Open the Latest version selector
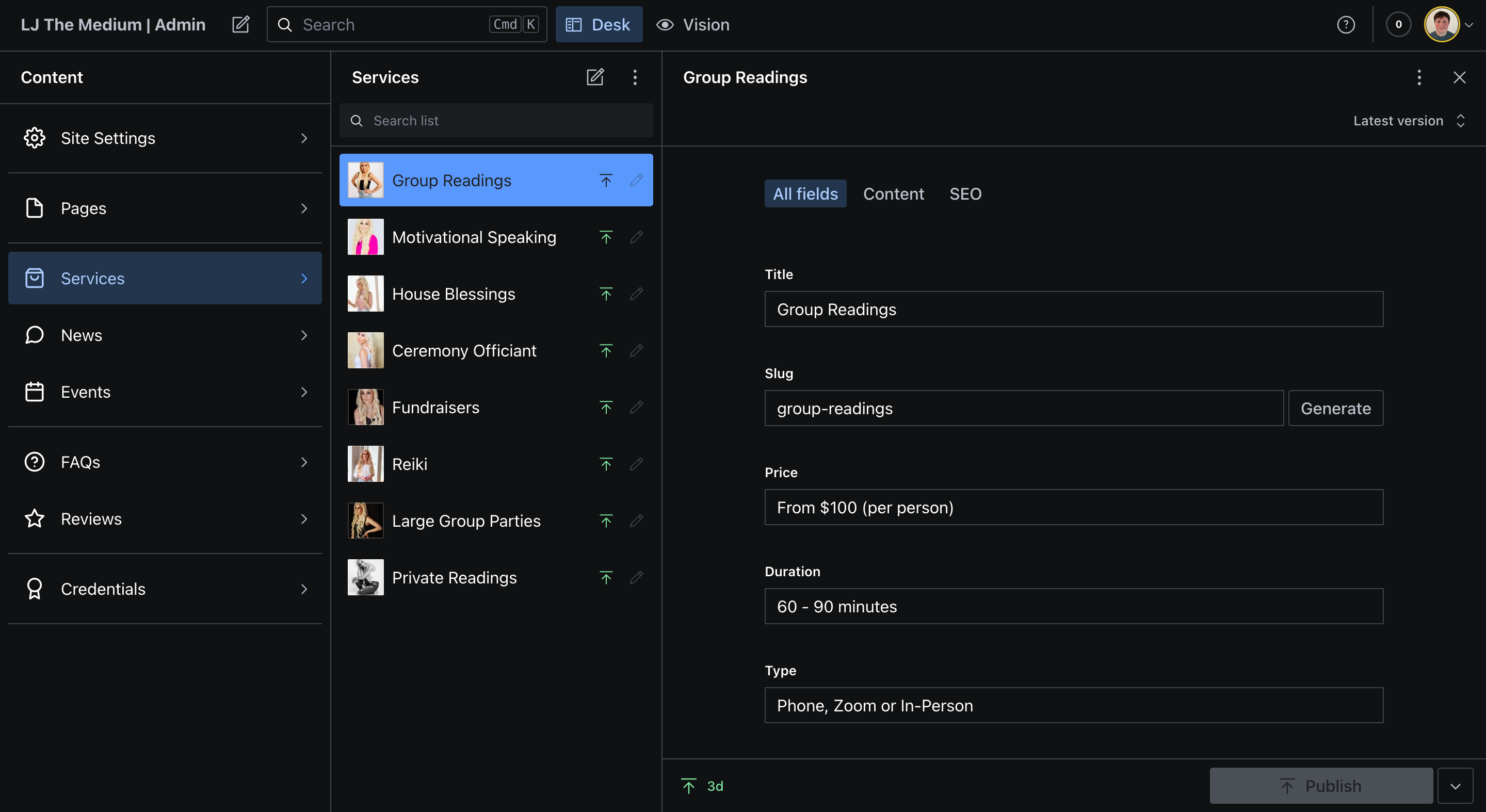 coord(1408,121)
